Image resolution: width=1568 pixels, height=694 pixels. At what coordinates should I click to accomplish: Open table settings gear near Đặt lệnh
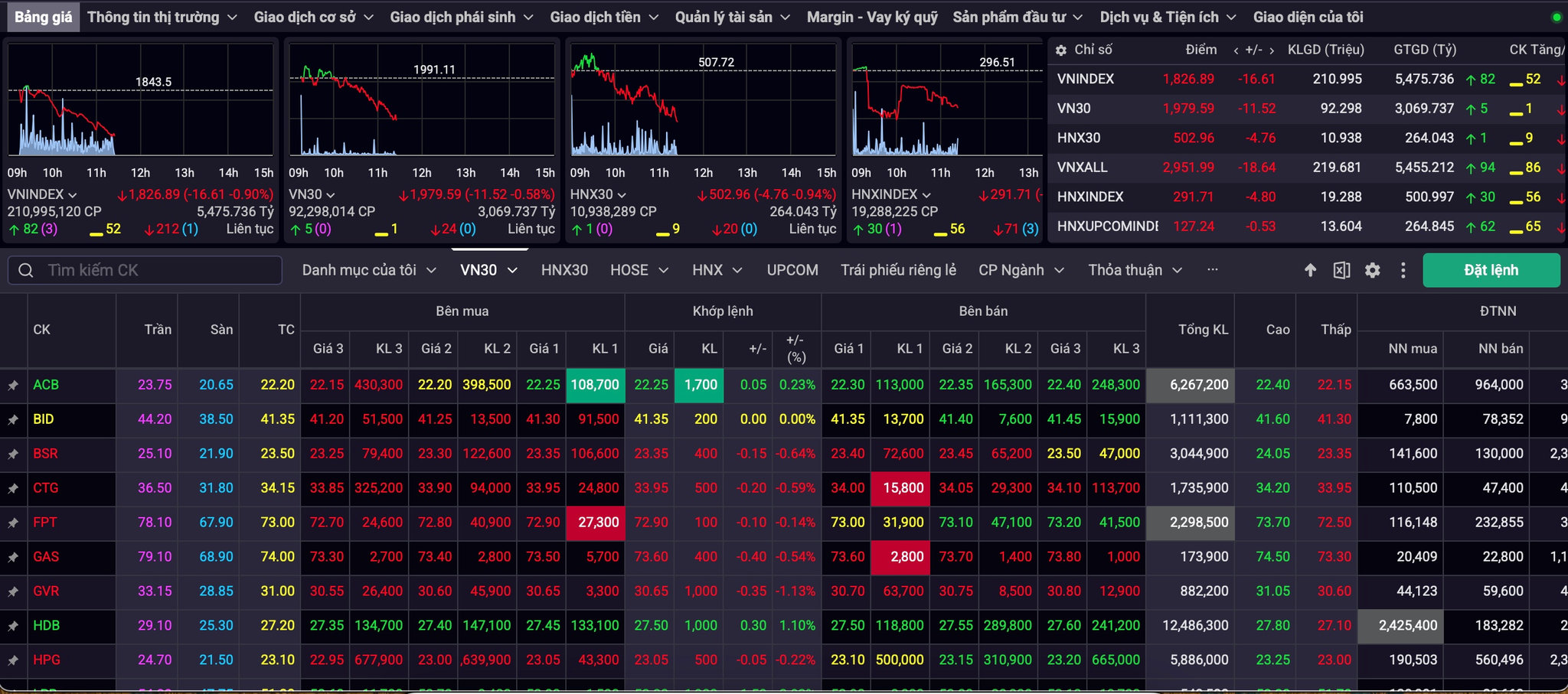1373,270
